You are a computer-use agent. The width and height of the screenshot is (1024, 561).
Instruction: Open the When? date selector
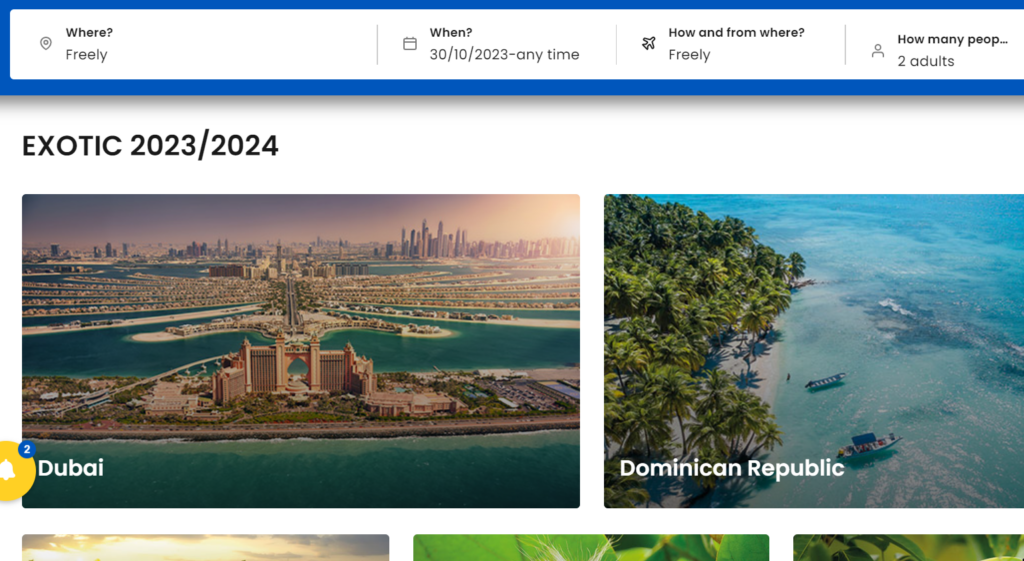pos(496,44)
